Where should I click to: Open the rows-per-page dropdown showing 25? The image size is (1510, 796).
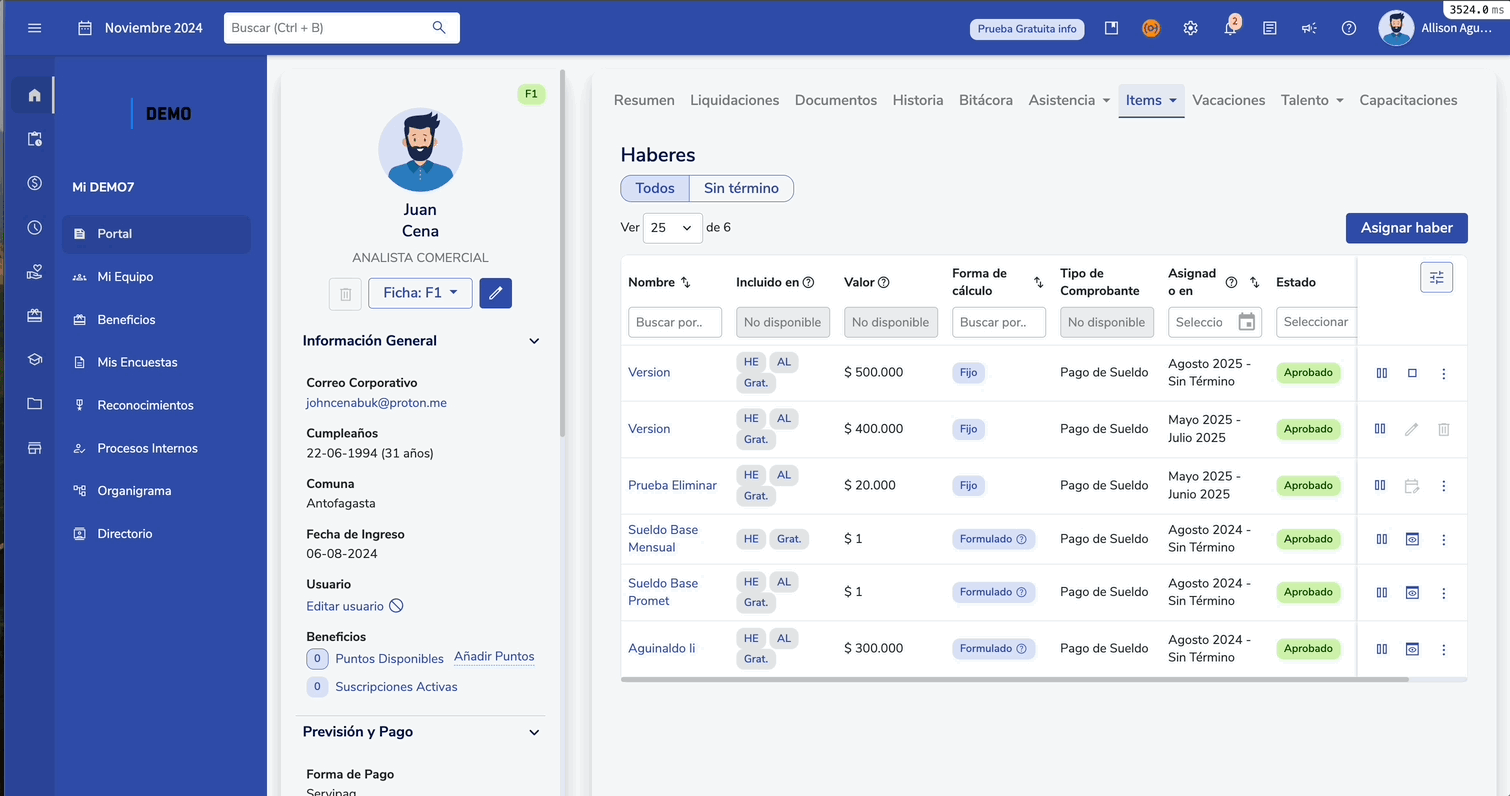(672, 228)
